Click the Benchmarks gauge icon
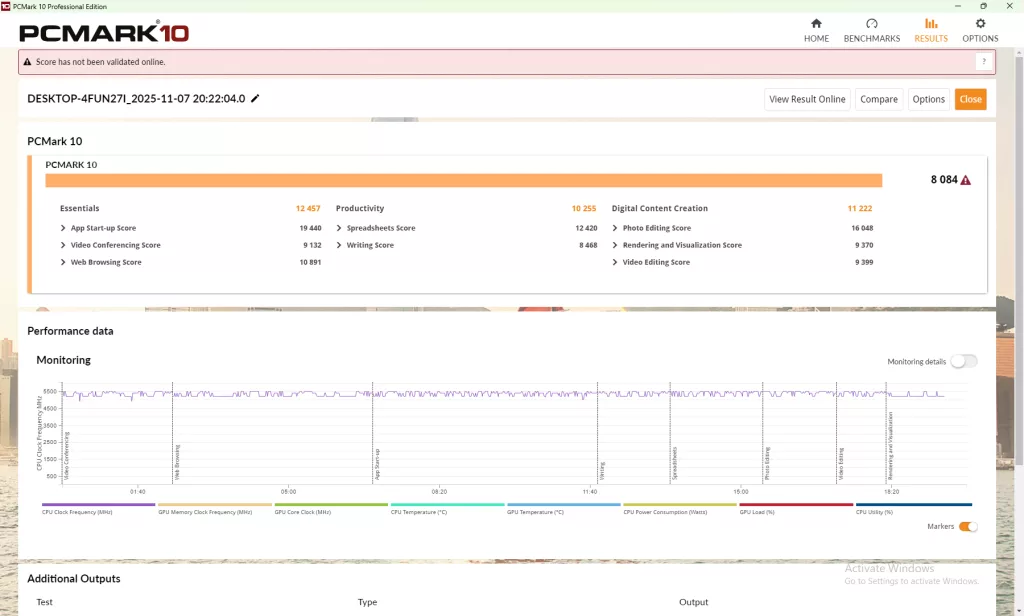 click(871, 24)
